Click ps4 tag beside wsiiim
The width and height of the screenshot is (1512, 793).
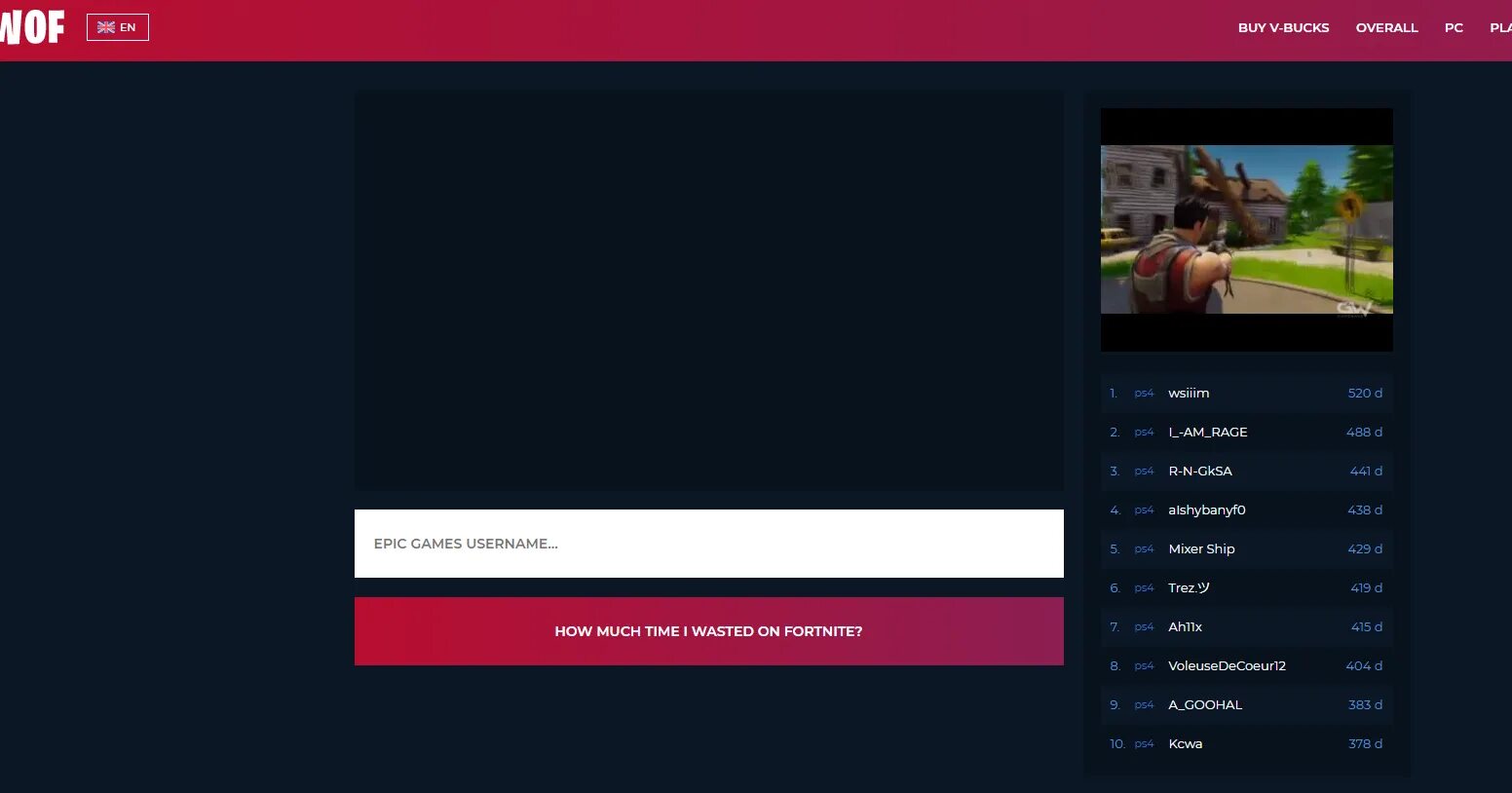pyautogui.click(x=1144, y=394)
